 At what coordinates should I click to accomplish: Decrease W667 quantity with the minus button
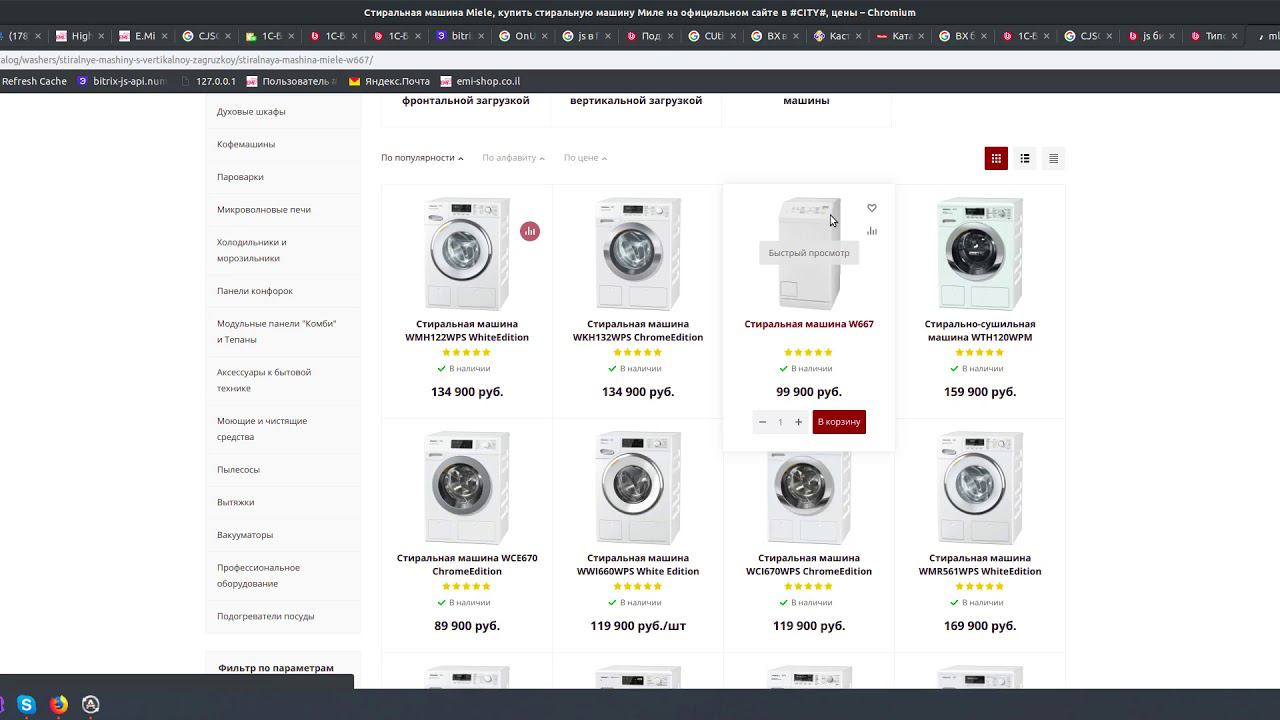click(x=762, y=422)
